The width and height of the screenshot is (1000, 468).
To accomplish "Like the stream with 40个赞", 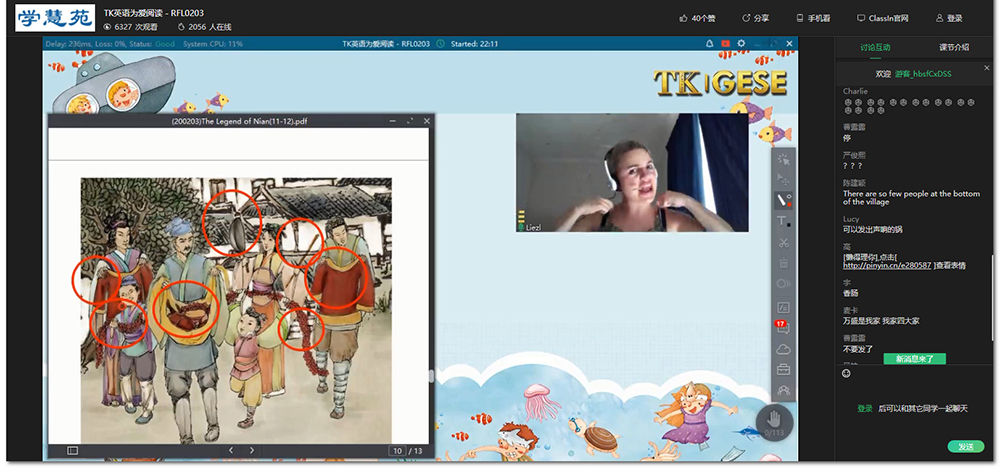I will tap(697, 18).
